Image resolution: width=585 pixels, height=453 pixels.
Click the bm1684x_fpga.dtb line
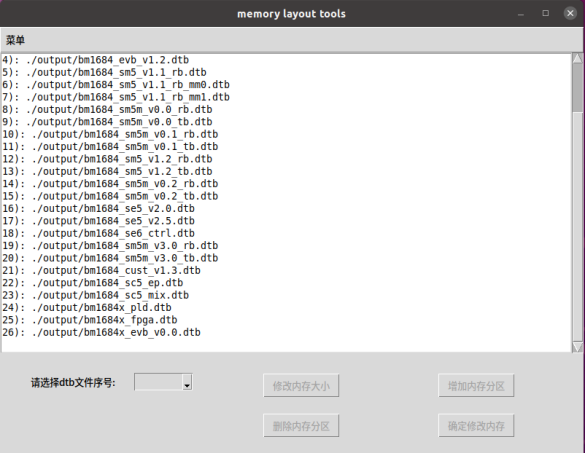coord(90,320)
